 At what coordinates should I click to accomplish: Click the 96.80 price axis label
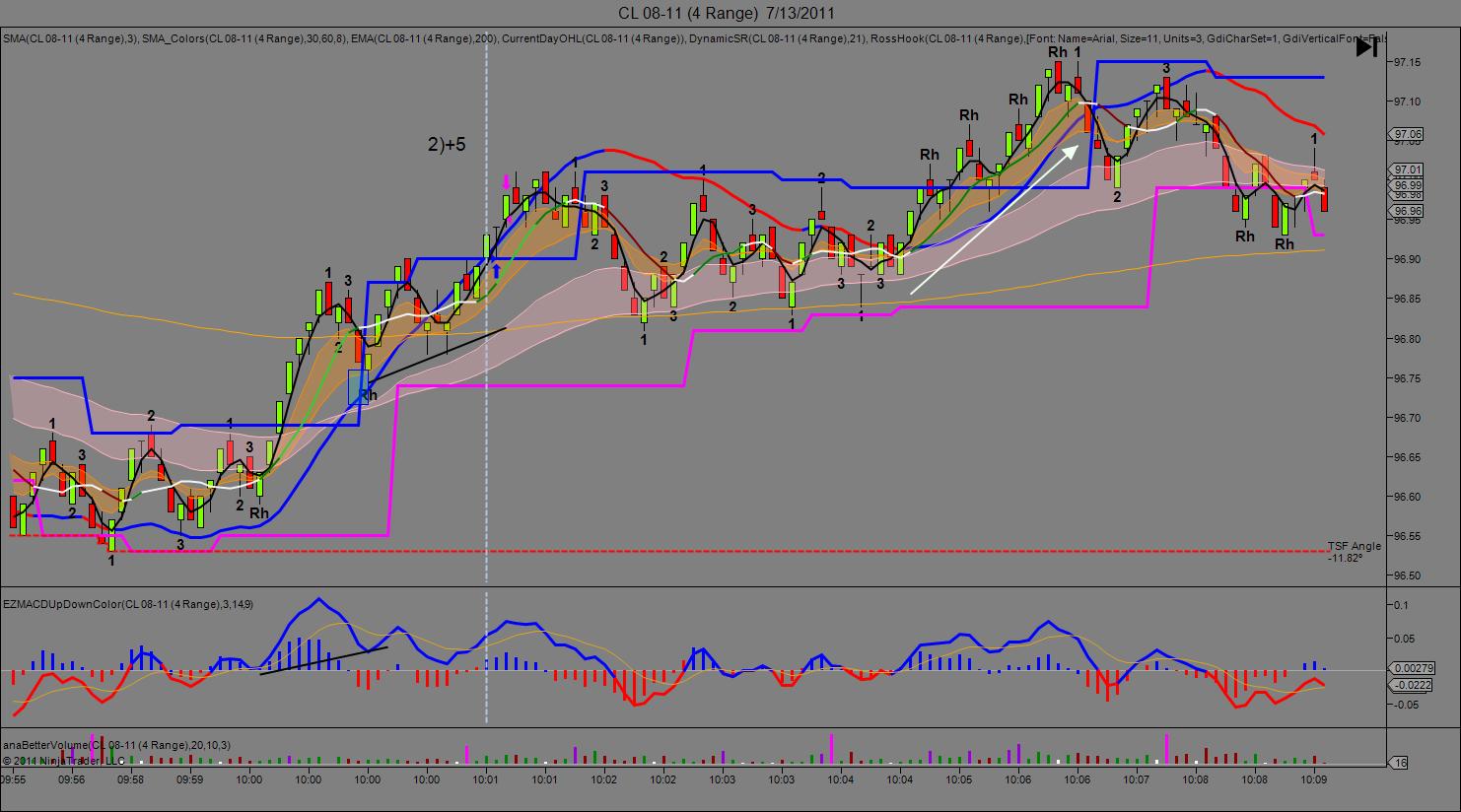tap(1407, 339)
